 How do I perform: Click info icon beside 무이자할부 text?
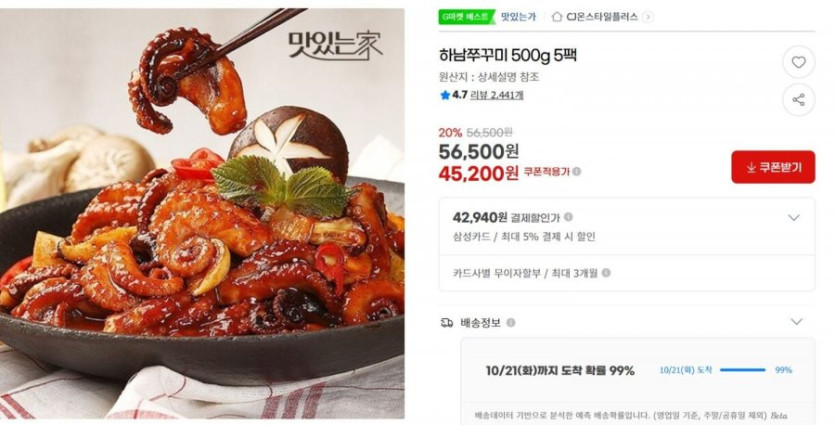(x=606, y=273)
